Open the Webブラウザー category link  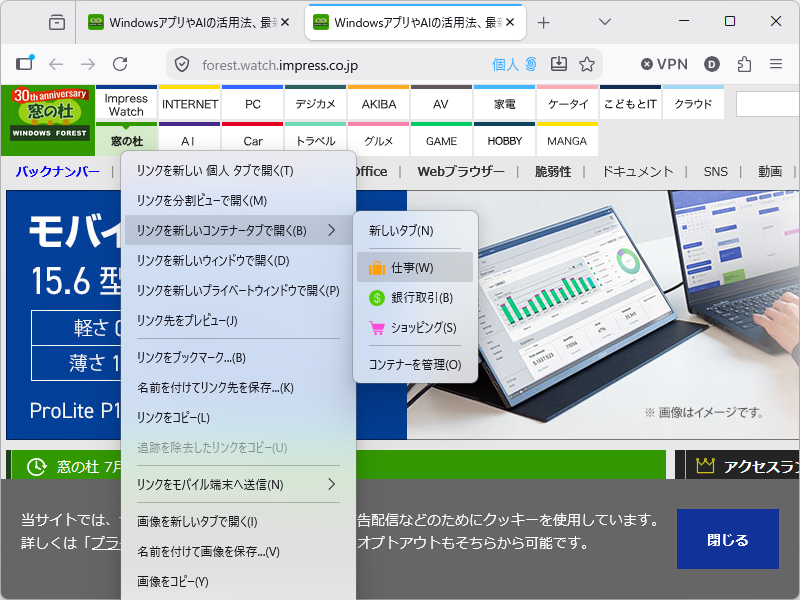(x=461, y=171)
